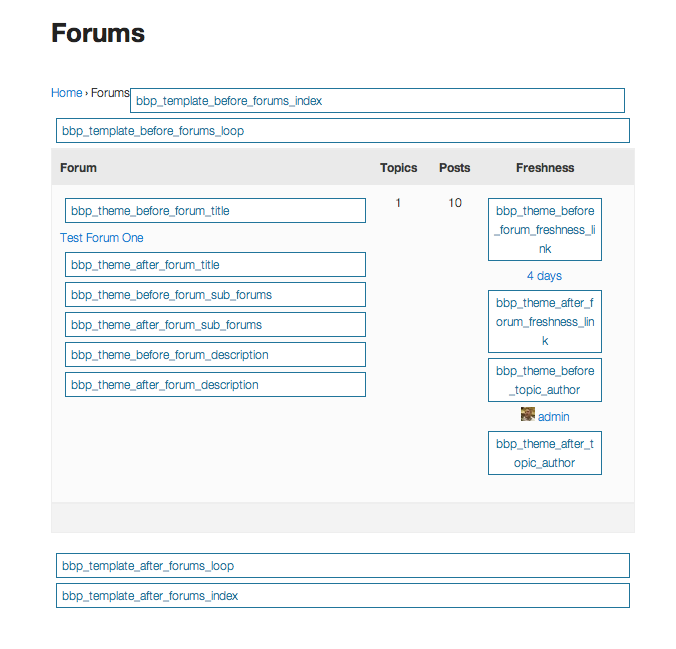Image resolution: width=676 pixels, height=649 pixels.
Task: Click the bbp_template_after_forums_loop hook box
Action: [x=343, y=565]
